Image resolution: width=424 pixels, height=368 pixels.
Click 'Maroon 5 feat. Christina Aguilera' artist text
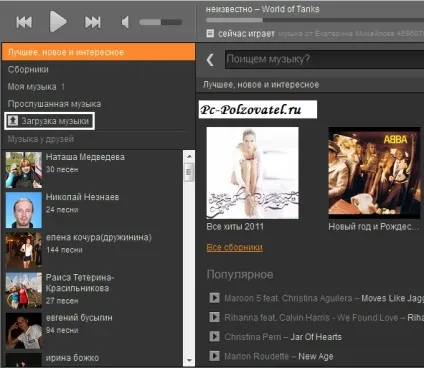point(288,298)
